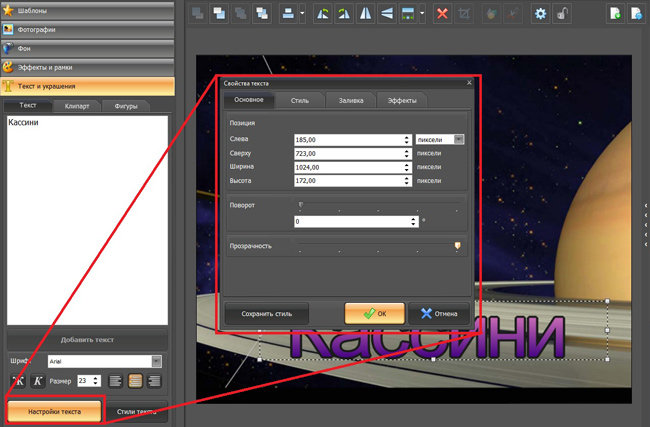
Task: Switch to the Эффекты tab
Action: click(x=402, y=101)
